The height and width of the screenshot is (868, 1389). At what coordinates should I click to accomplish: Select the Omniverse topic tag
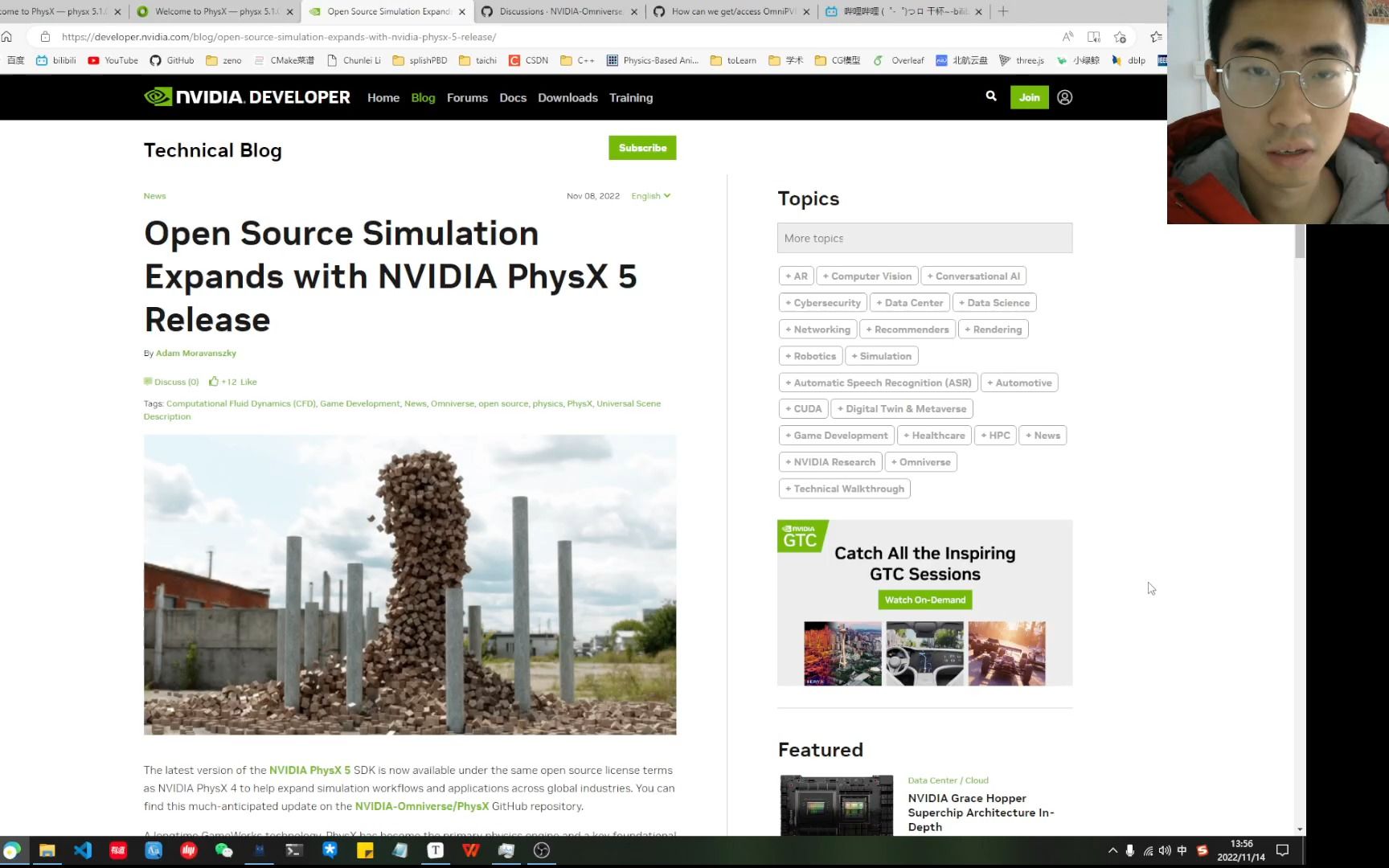point(921,462)
